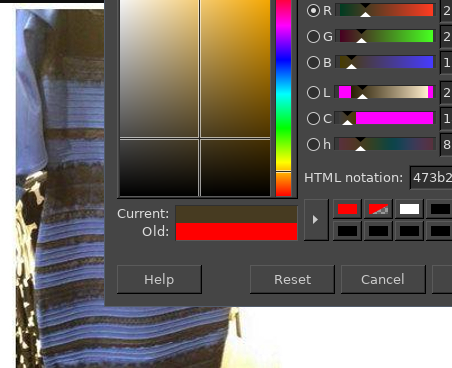Pick the white color history swatch

(x=409, y=209)
